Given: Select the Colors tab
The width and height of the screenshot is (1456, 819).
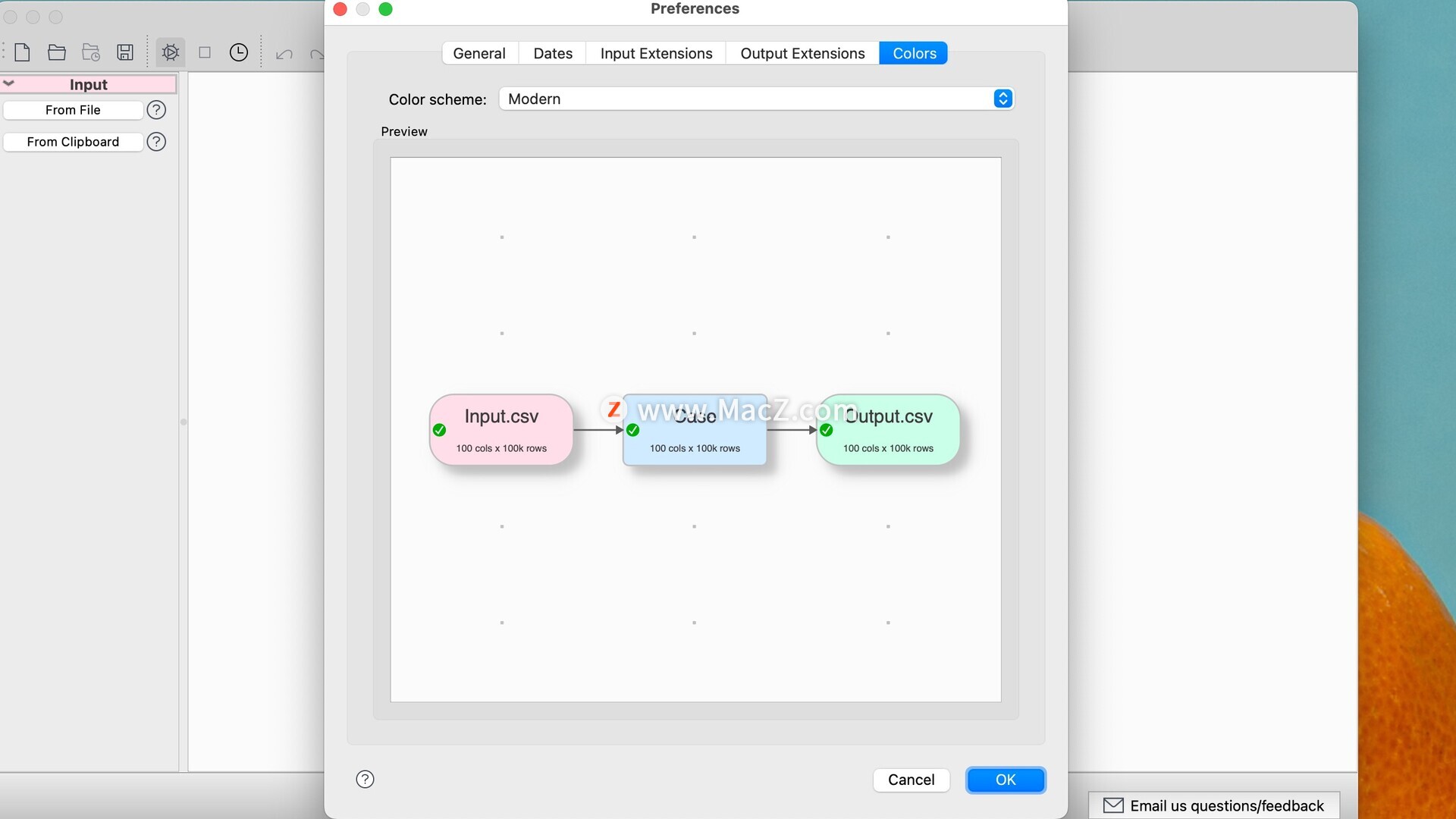Looking at the screenshot, I should pyautogui.click(x=914, y=53).
